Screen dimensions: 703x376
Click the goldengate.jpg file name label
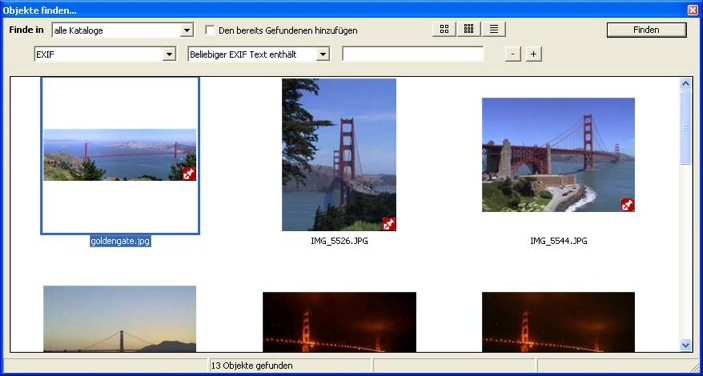click(120, 241)
